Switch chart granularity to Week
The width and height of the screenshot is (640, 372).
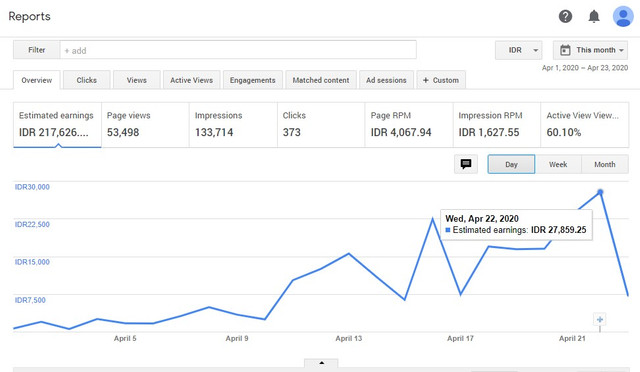(x=558, y=164)
